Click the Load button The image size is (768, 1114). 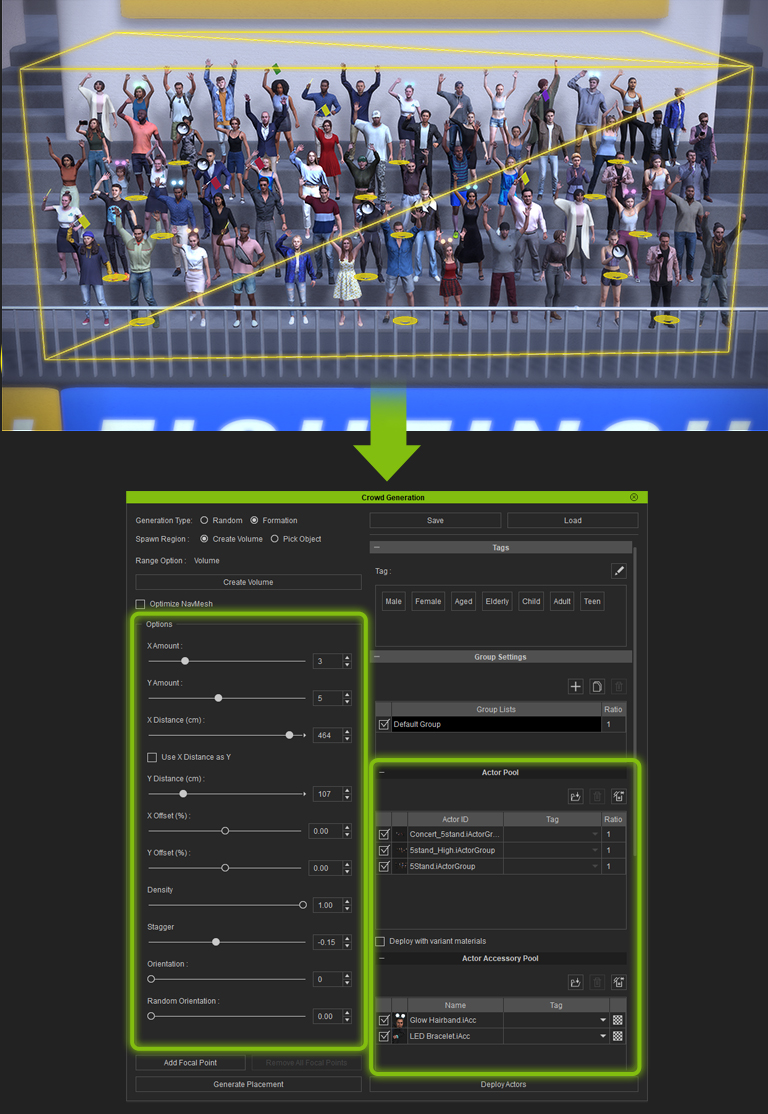(x=573, y=520)
